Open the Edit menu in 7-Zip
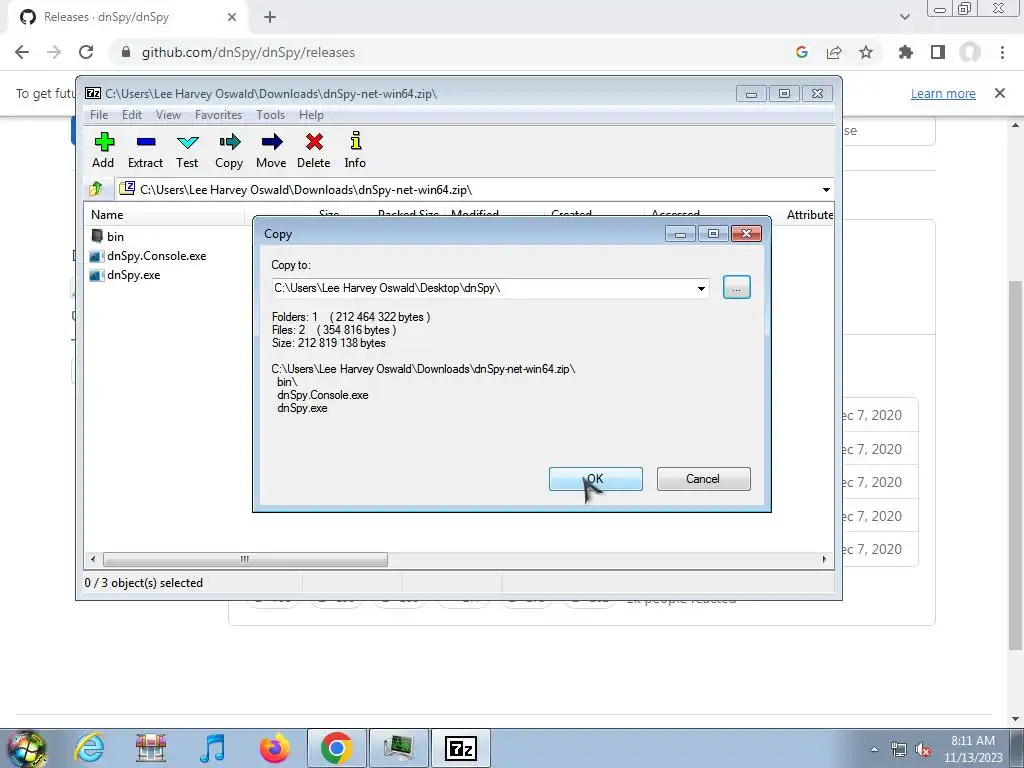 (x=132, y=115)
